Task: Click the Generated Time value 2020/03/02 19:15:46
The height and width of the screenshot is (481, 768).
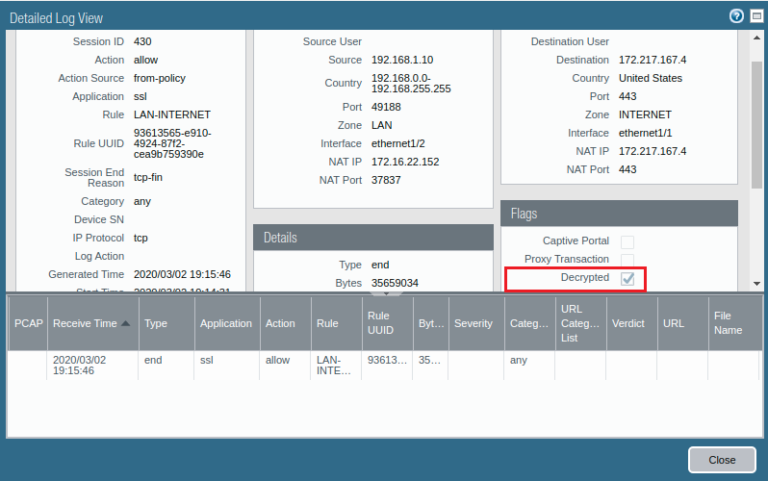Action: pyautogui.click(x=182, y=274)
